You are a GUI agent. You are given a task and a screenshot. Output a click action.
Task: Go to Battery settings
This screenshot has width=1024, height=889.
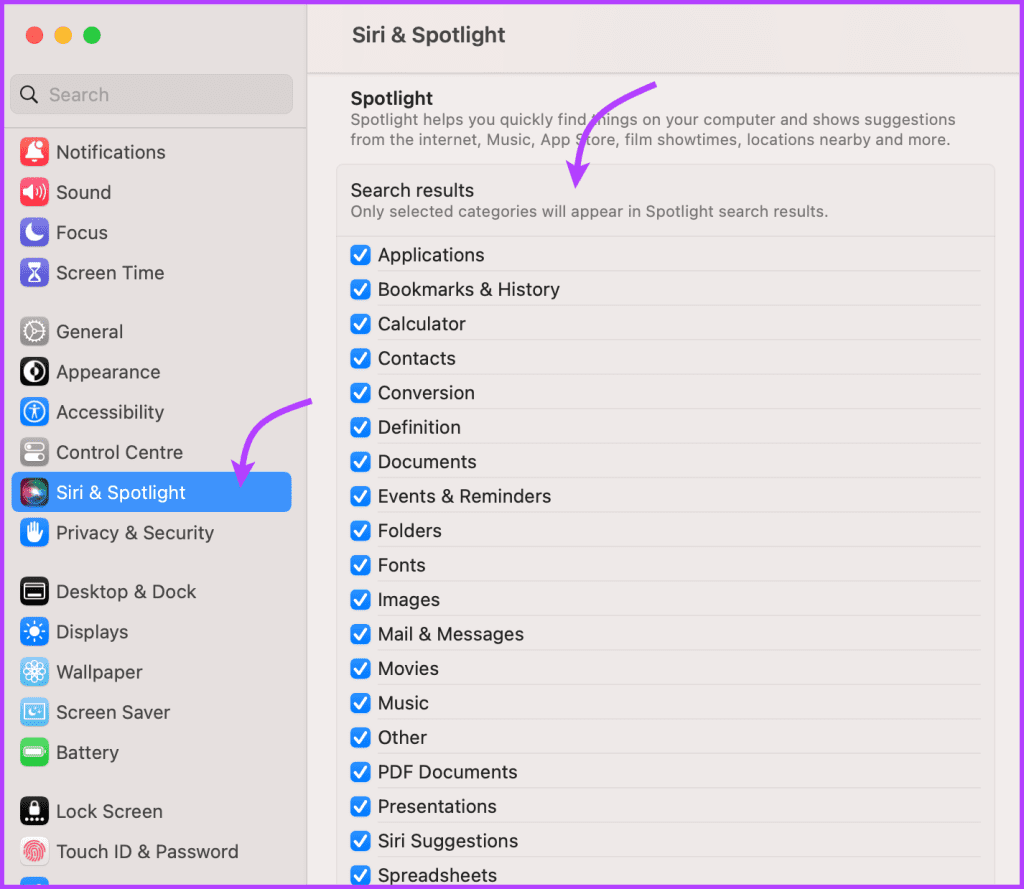[152, 752]
